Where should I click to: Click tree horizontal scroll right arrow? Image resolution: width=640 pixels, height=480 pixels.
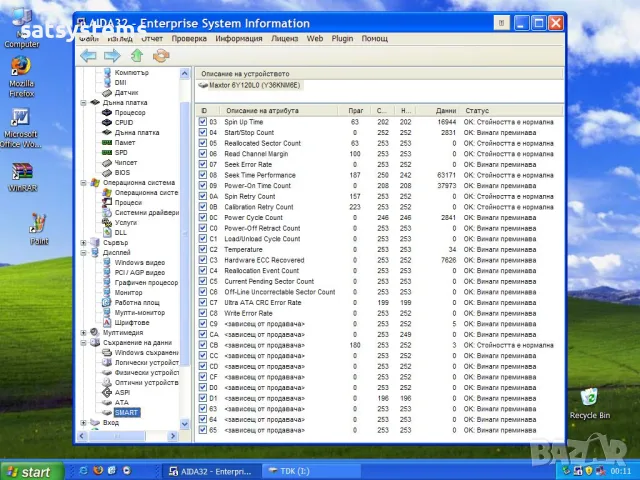[x=173, y=436]
